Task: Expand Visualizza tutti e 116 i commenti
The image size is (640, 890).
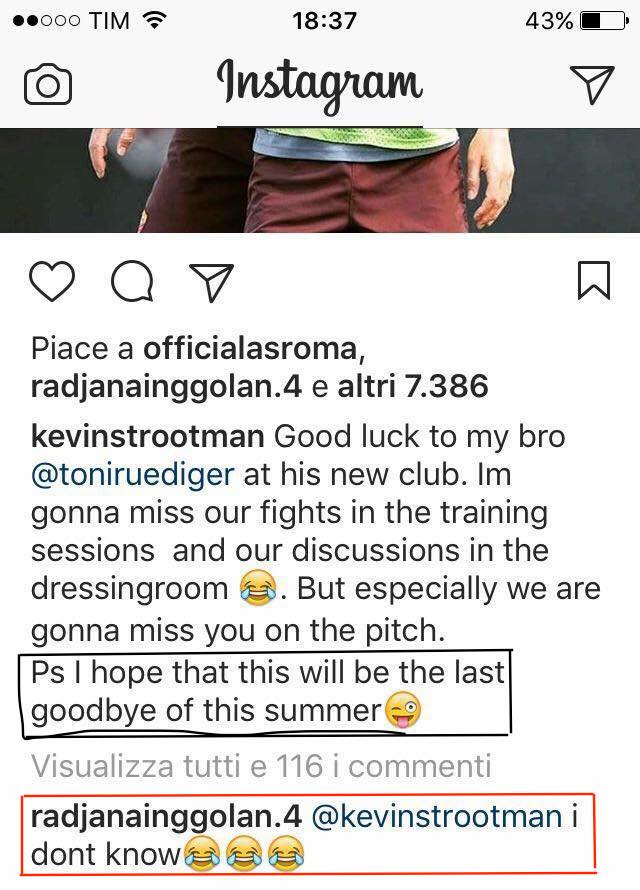Action: coord(261,766)
